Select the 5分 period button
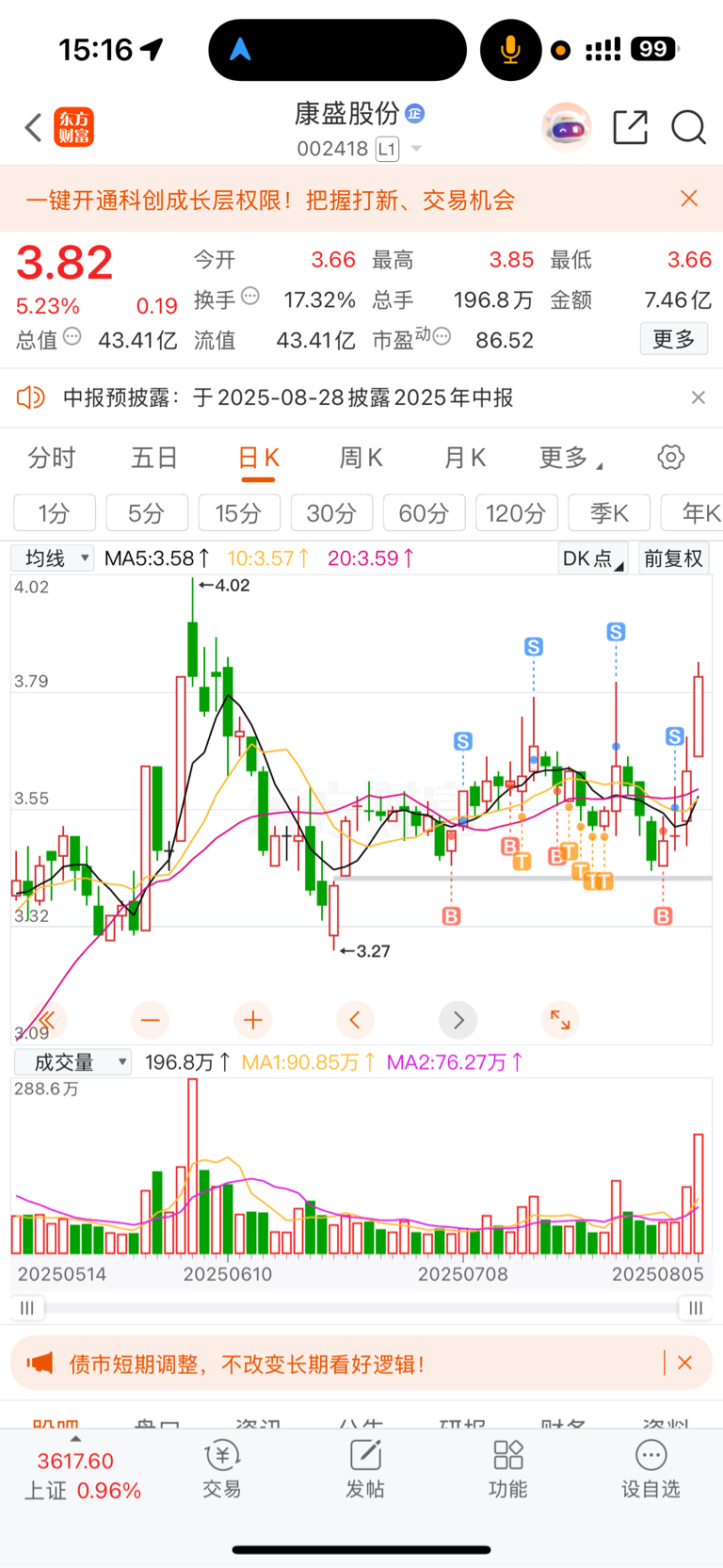The height and width of the screenshot is (1568, 723). pyautogui.click(x=147, y=513)
